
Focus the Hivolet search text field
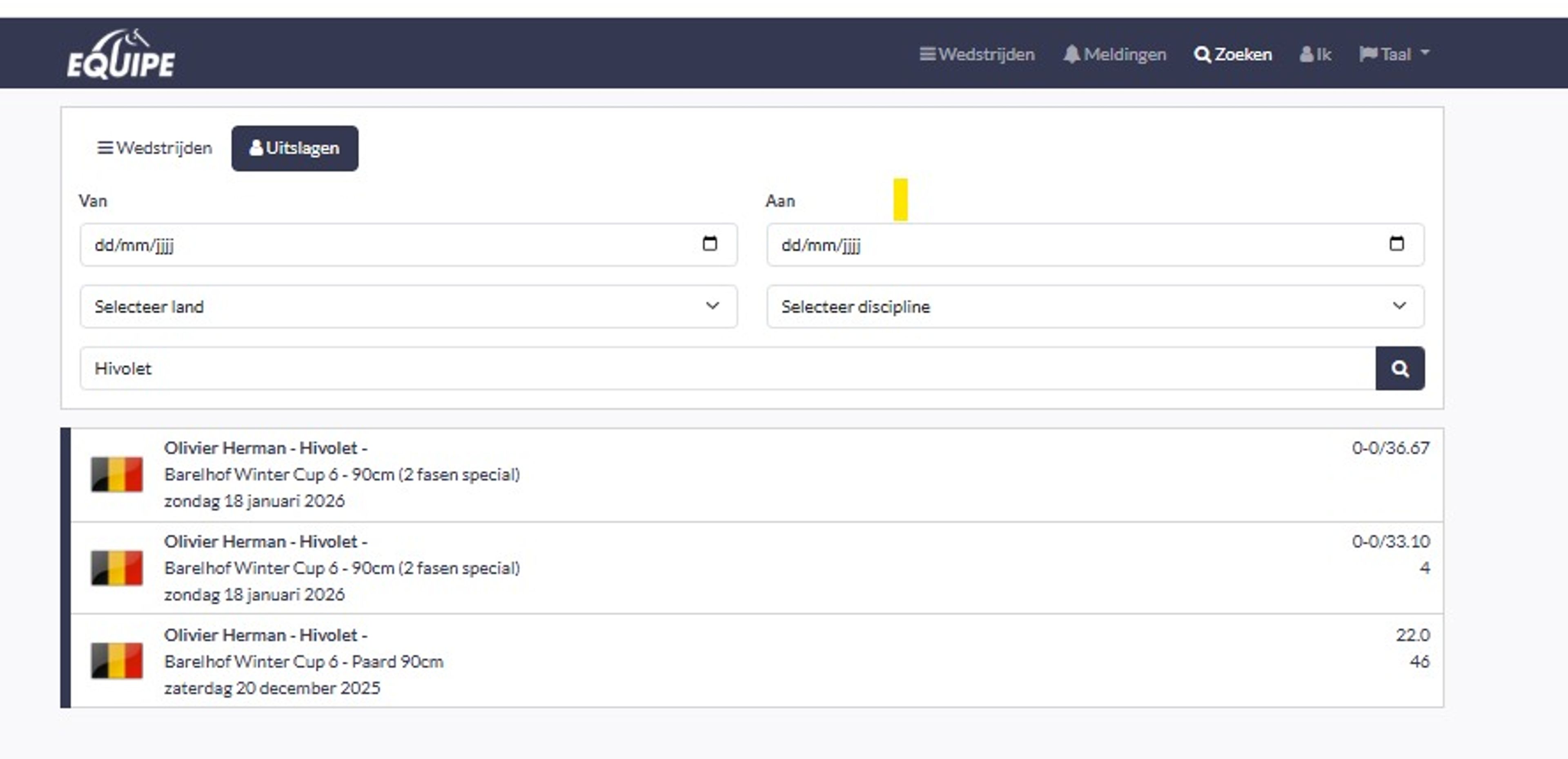pos(727,368)
